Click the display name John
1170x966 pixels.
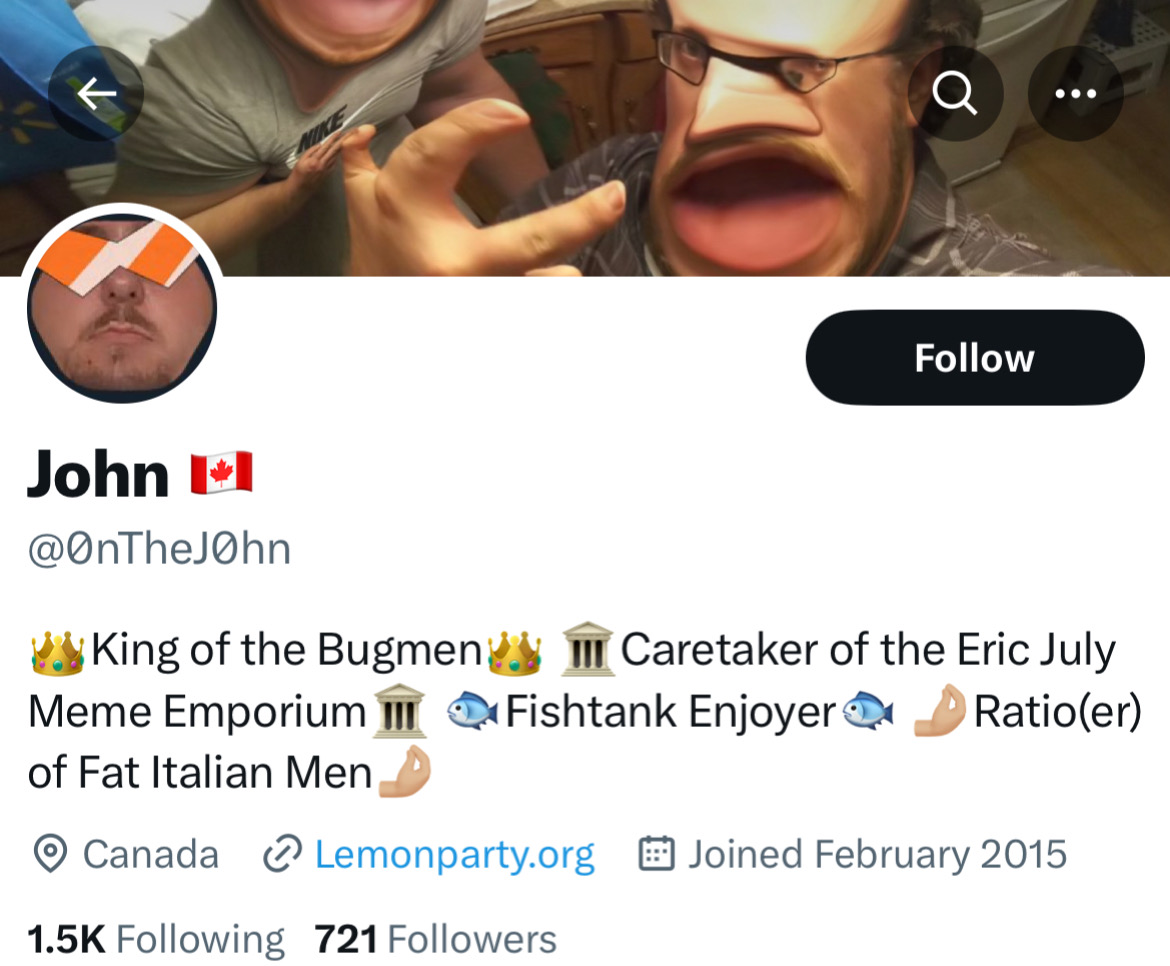click(98, 474)
